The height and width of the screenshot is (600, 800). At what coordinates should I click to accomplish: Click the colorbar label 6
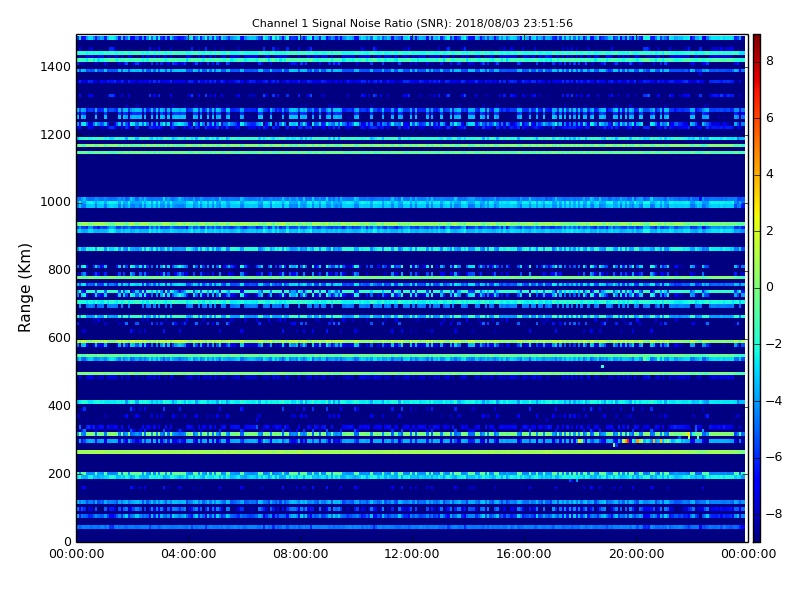770,118
